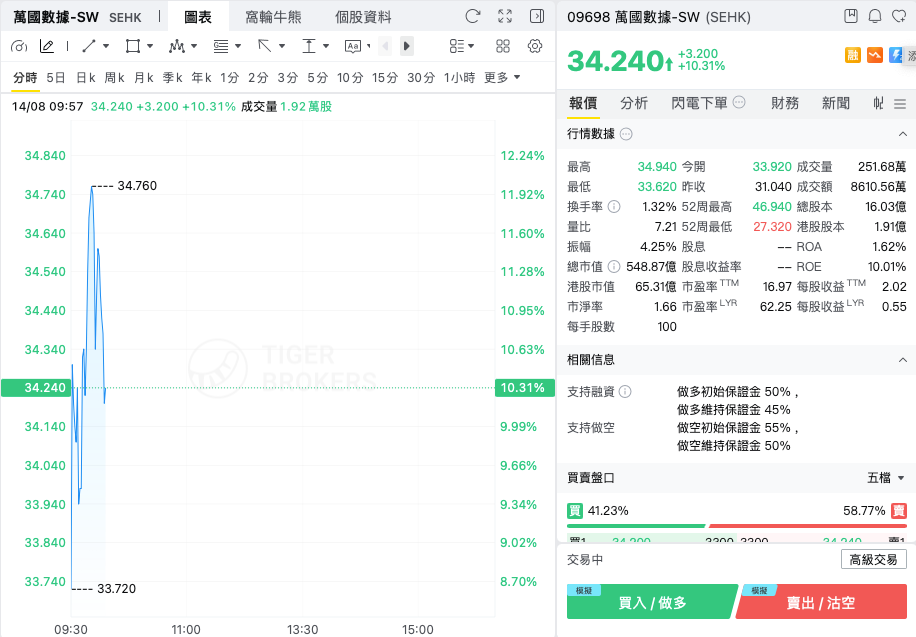
Task: Select the 月k timeframe
Action: (144, 77)
